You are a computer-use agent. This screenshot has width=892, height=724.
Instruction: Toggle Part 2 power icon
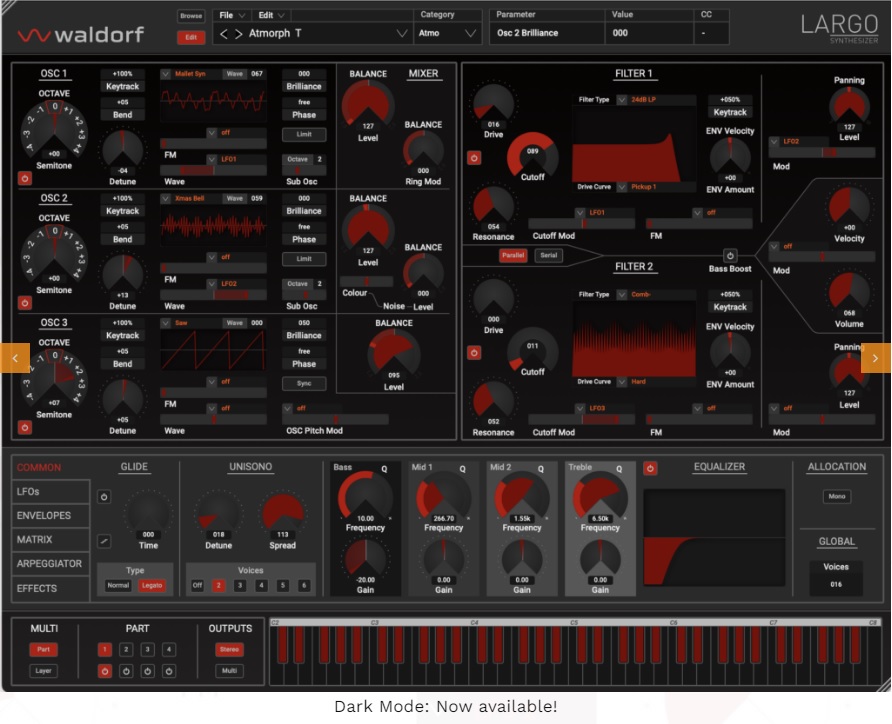pyautogui.click(x=126, y=671)
